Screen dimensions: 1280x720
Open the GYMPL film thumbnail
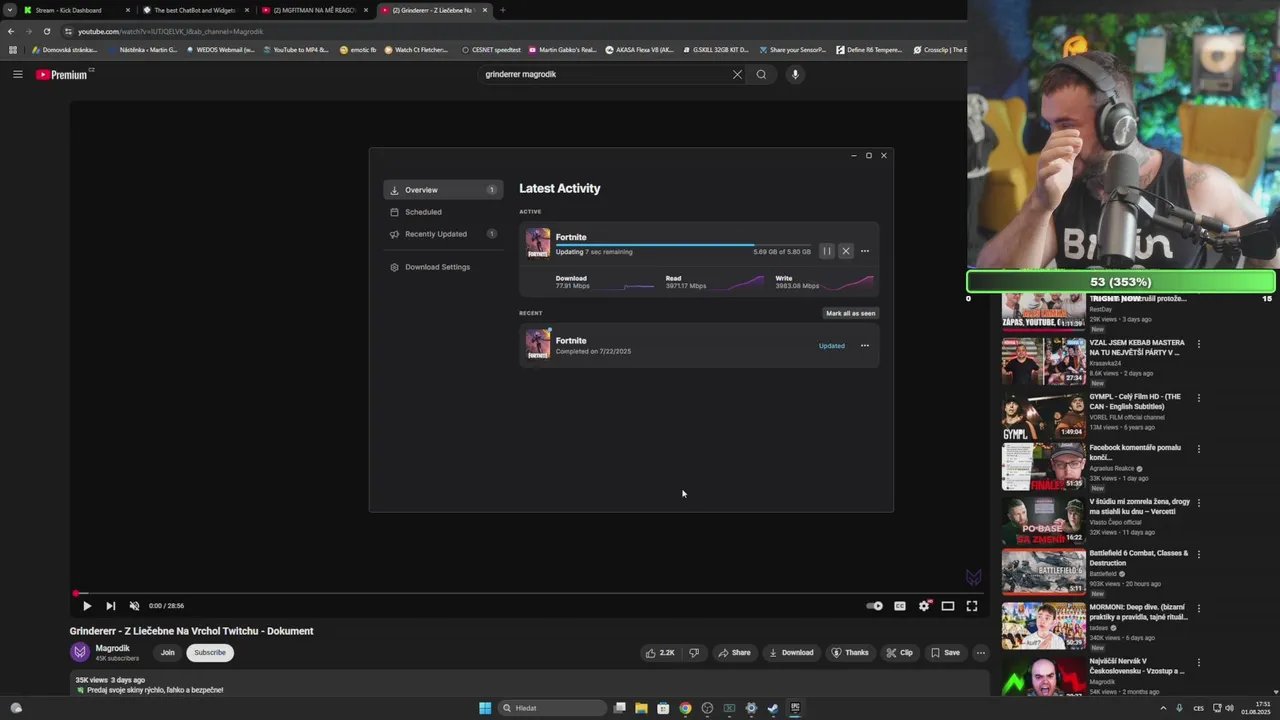(1043, 416)
